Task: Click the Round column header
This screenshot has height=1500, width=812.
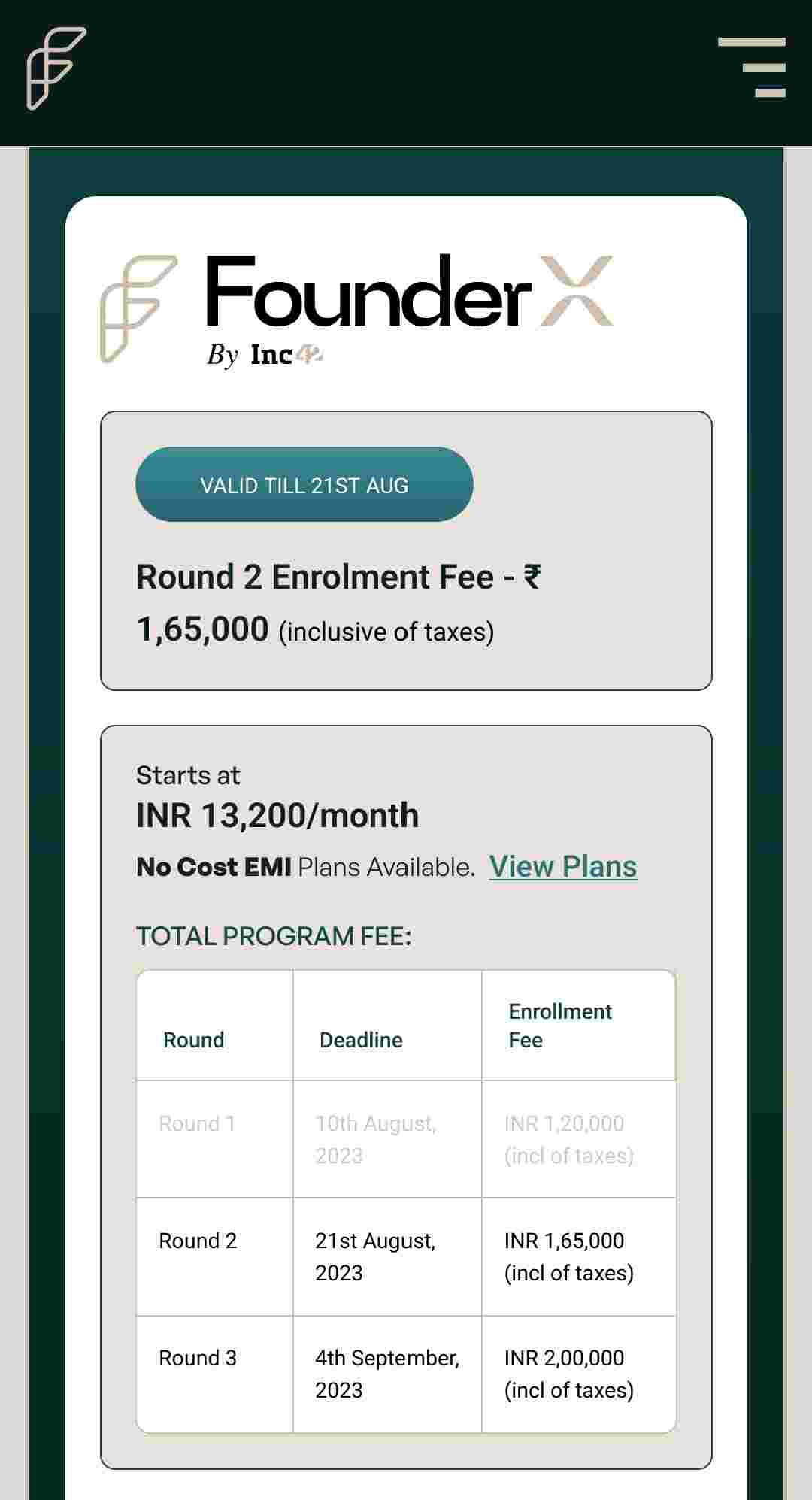Action: (193, 1040)
